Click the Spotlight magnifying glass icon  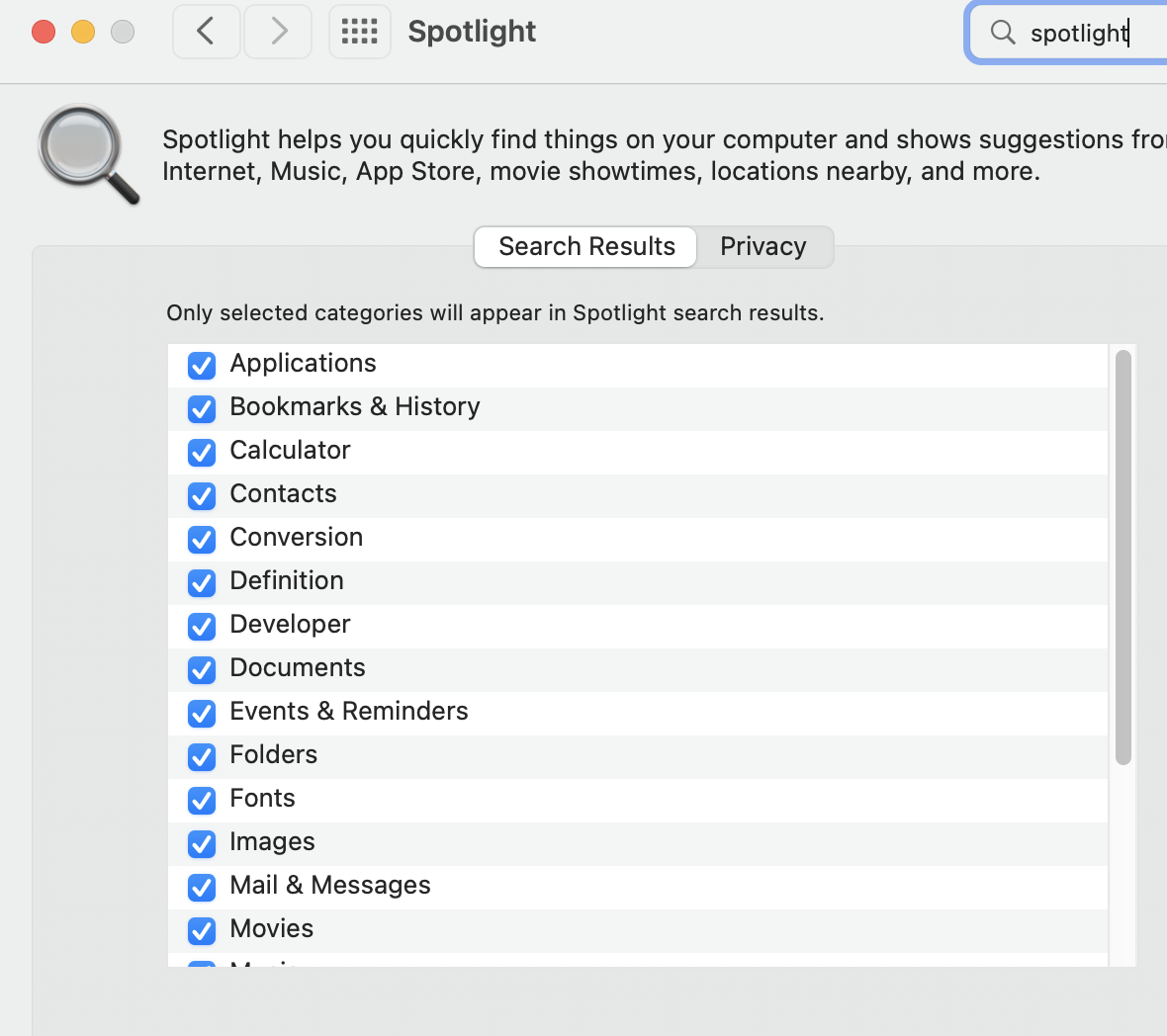click(x=87, y=153)
